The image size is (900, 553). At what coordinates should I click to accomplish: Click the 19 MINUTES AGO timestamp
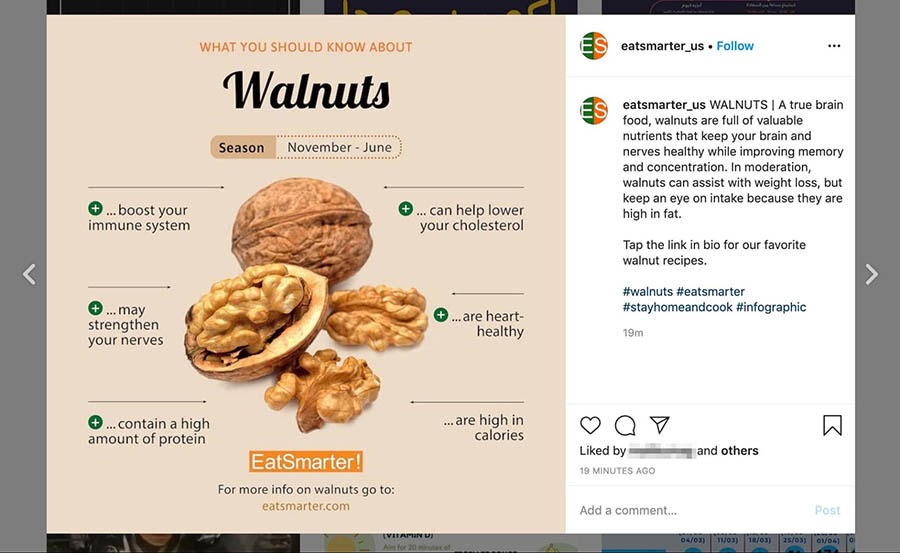pyautogui.click(x=617, y=471)
